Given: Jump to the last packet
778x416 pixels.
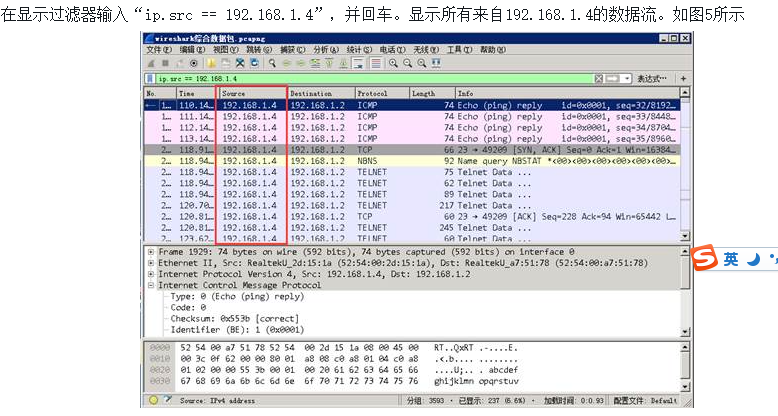Looking at the screenshot, I should 343,64.
